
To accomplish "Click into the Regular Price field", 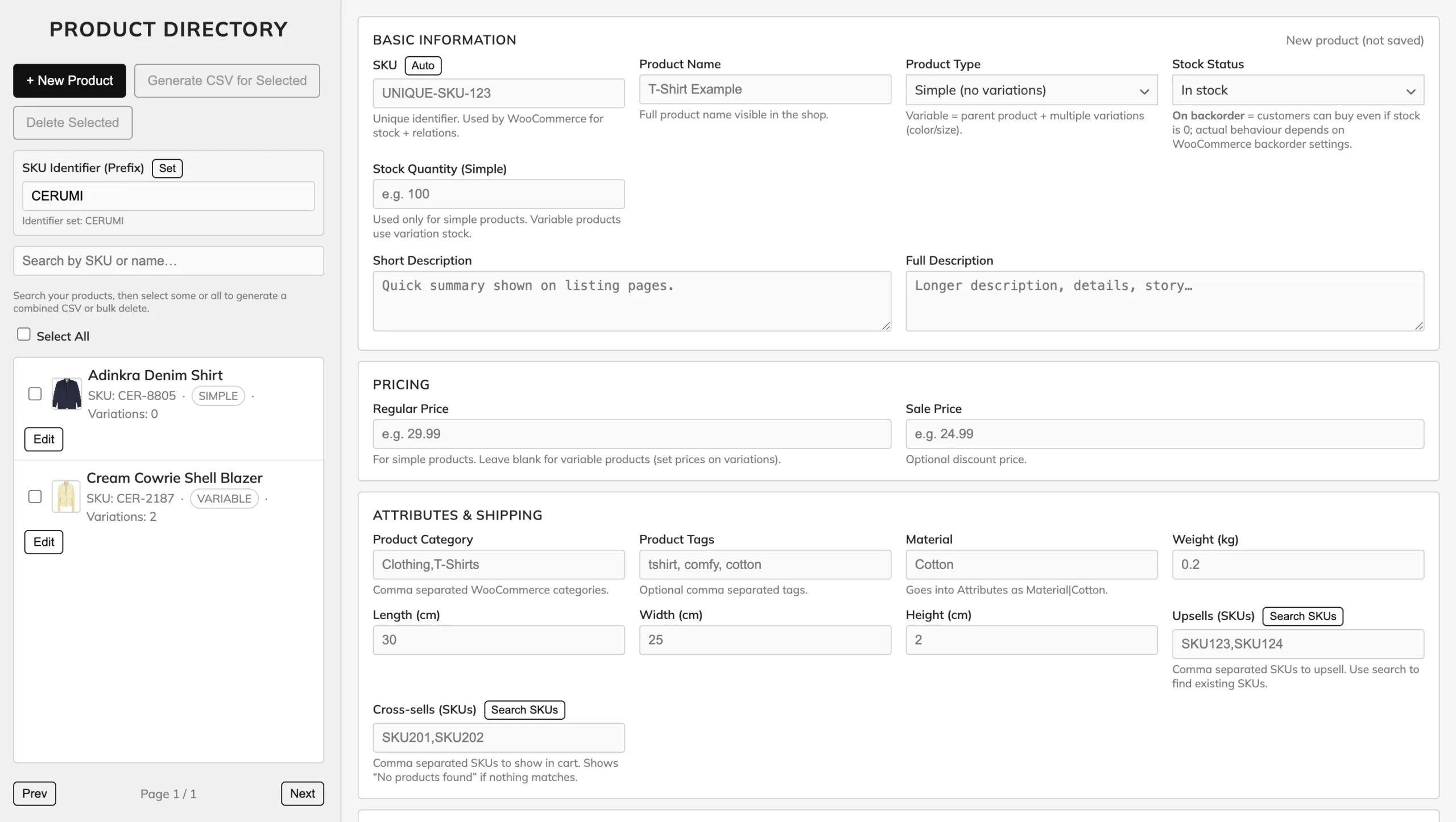I will click(x=631, y=434).
